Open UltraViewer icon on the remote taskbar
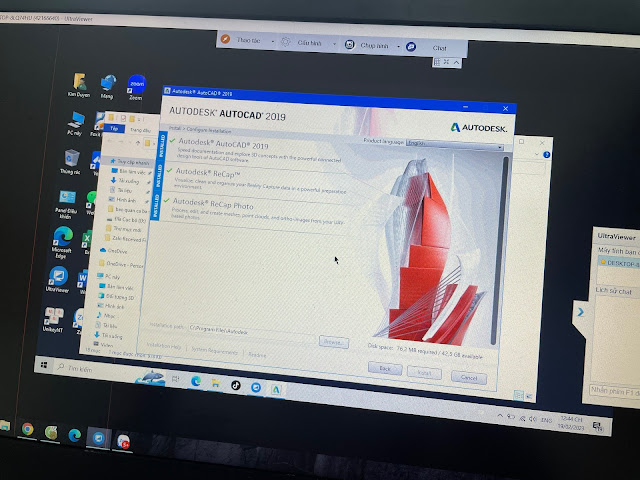Screen dimensions: 640x480 [x=256, y=387]
